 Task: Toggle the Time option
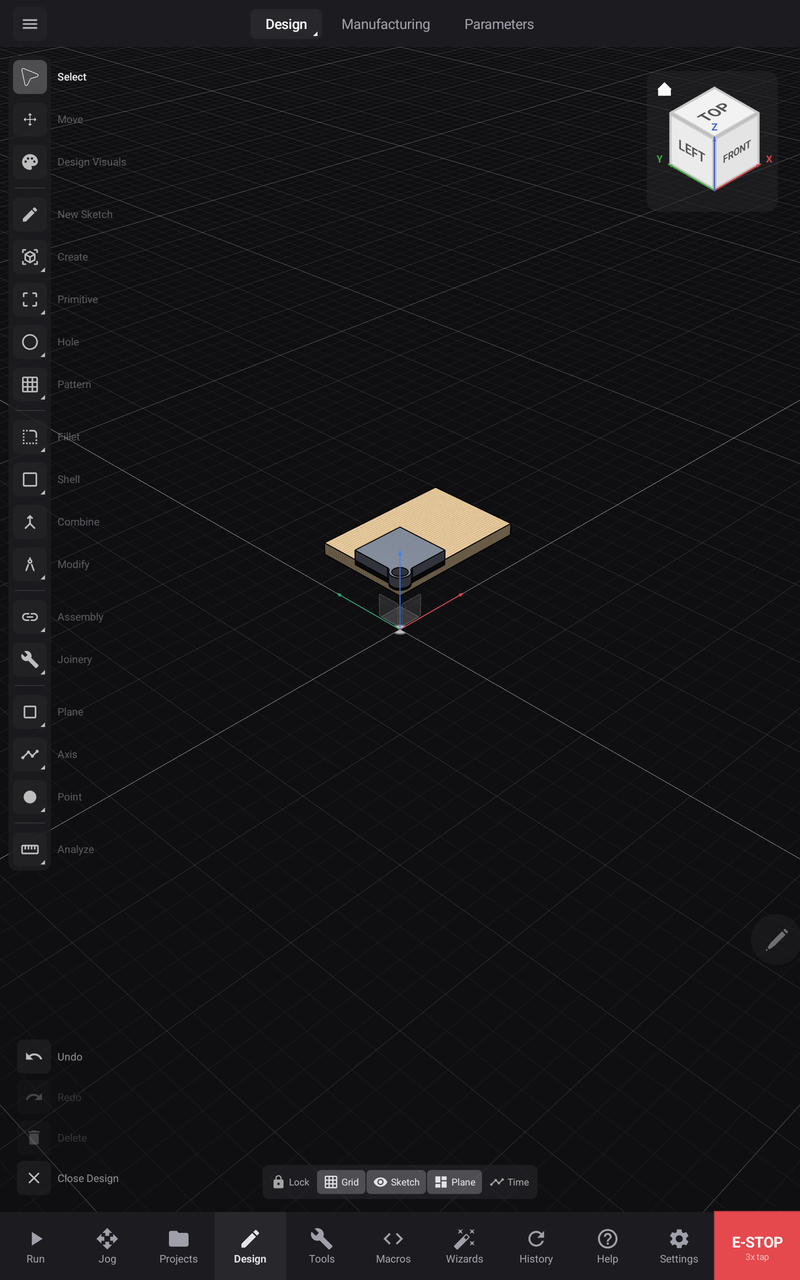pyautogui.click(x=509, y=1182)
